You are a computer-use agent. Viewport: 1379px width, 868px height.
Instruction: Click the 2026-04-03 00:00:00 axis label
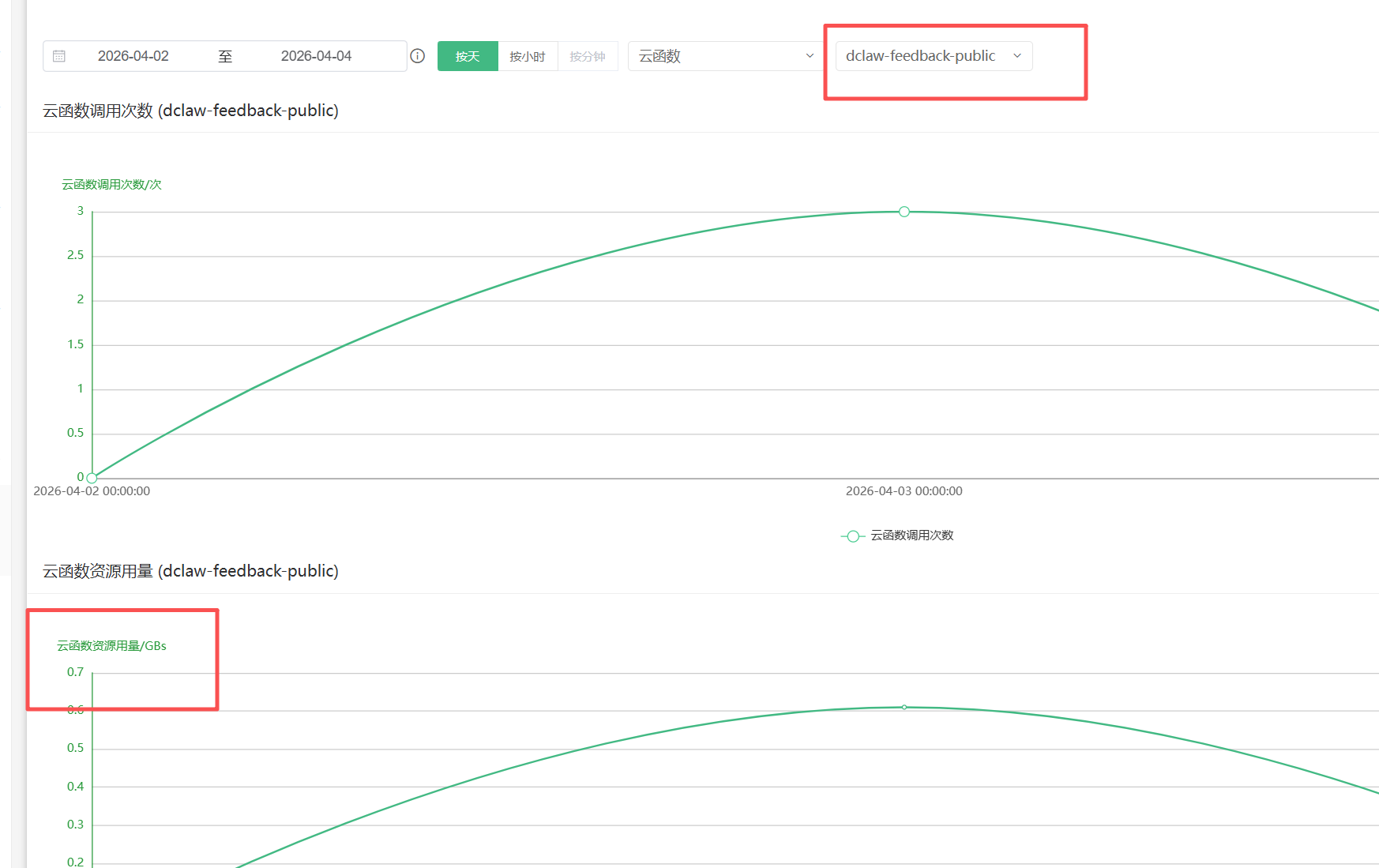click(x=904, y=491)
